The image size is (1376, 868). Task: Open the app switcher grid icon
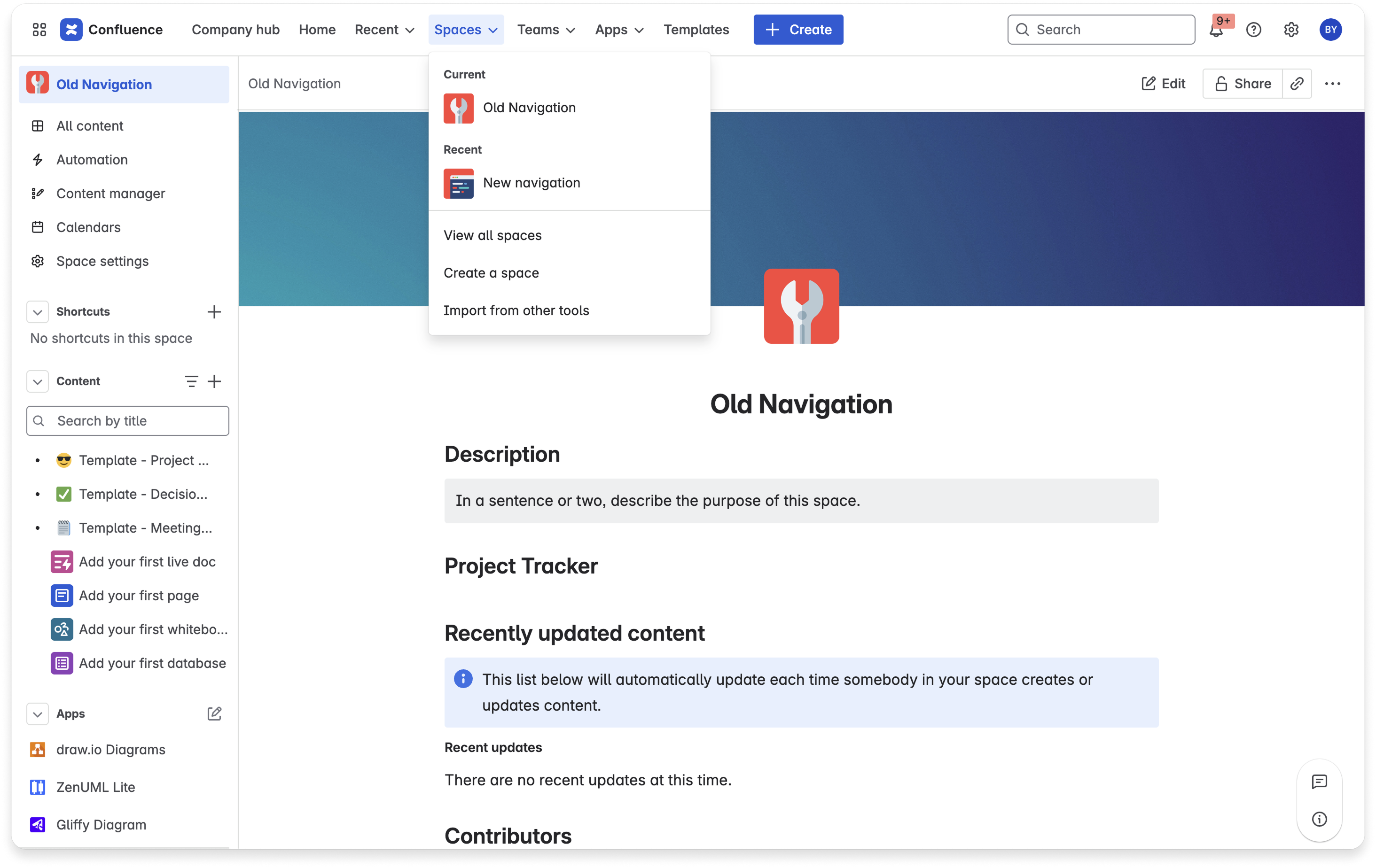click(x=39, y=30)
